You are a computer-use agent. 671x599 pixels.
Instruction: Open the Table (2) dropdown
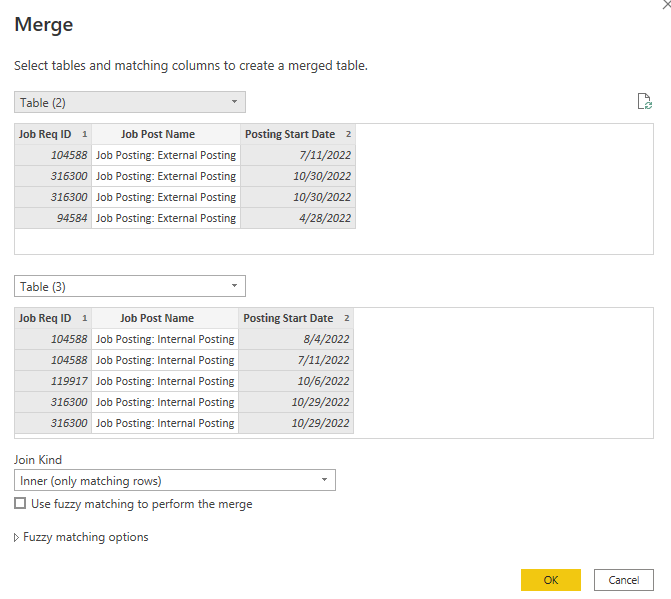(x=130, y=102)
